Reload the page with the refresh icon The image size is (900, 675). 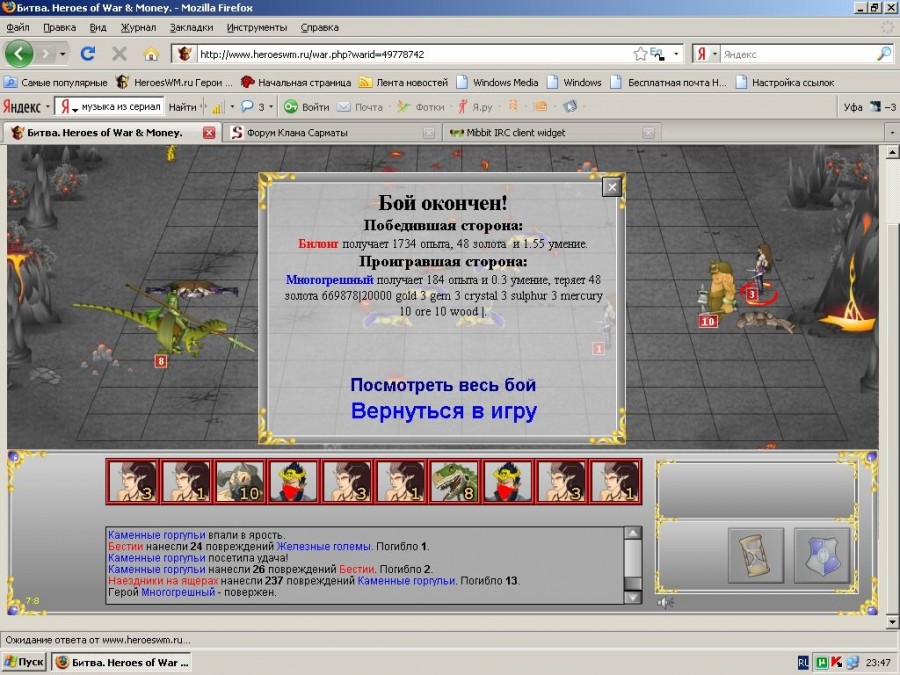[x=88, y=54]
